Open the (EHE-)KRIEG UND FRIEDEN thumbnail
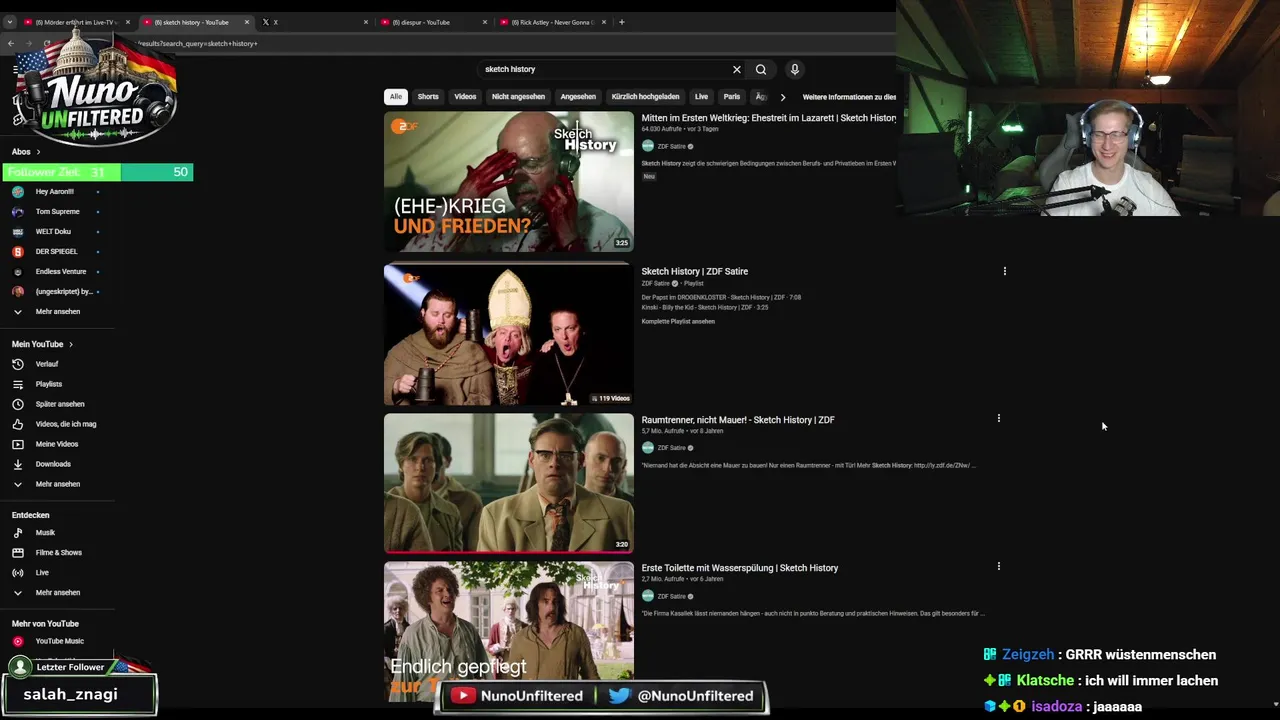 [509, 181]
